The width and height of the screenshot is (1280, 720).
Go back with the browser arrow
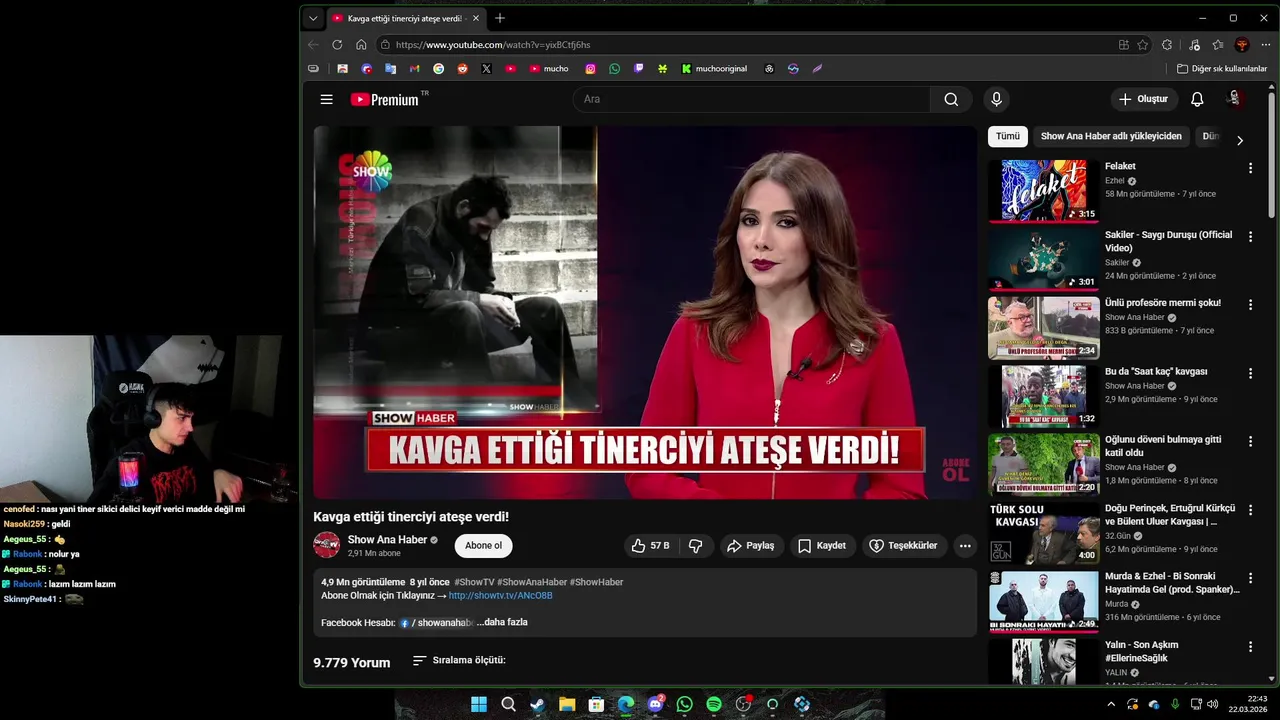point(313,45)
